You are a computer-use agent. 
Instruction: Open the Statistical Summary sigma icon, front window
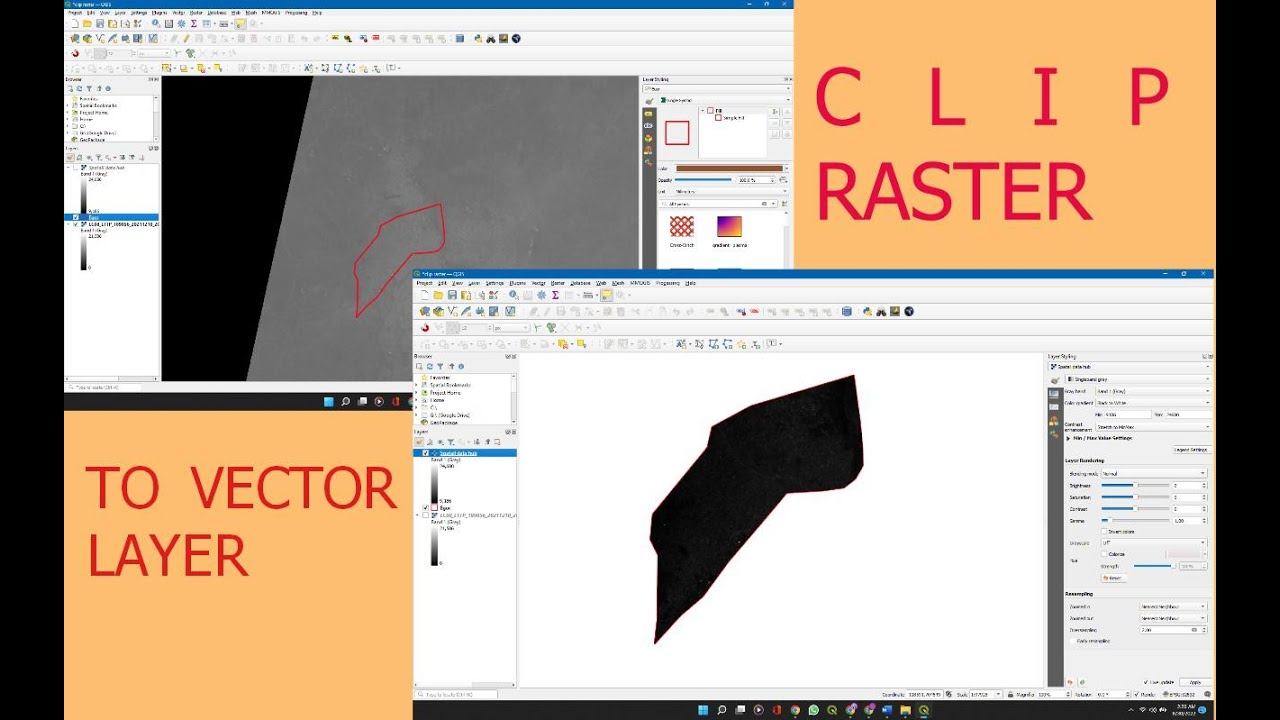coord(555,295)
